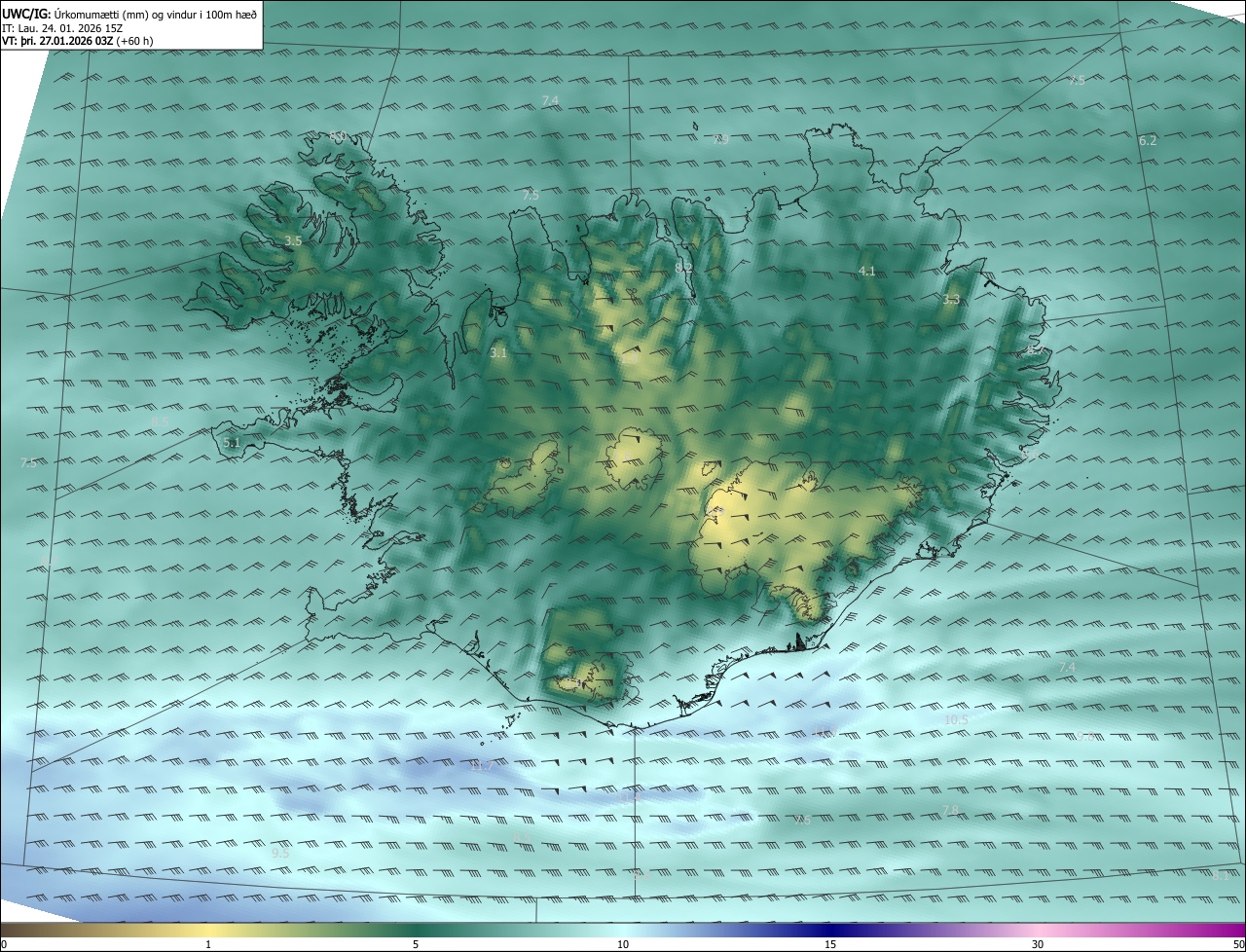Click the 3.1 value on the map
Screen dimensions: 1246x952
(498, 353)
